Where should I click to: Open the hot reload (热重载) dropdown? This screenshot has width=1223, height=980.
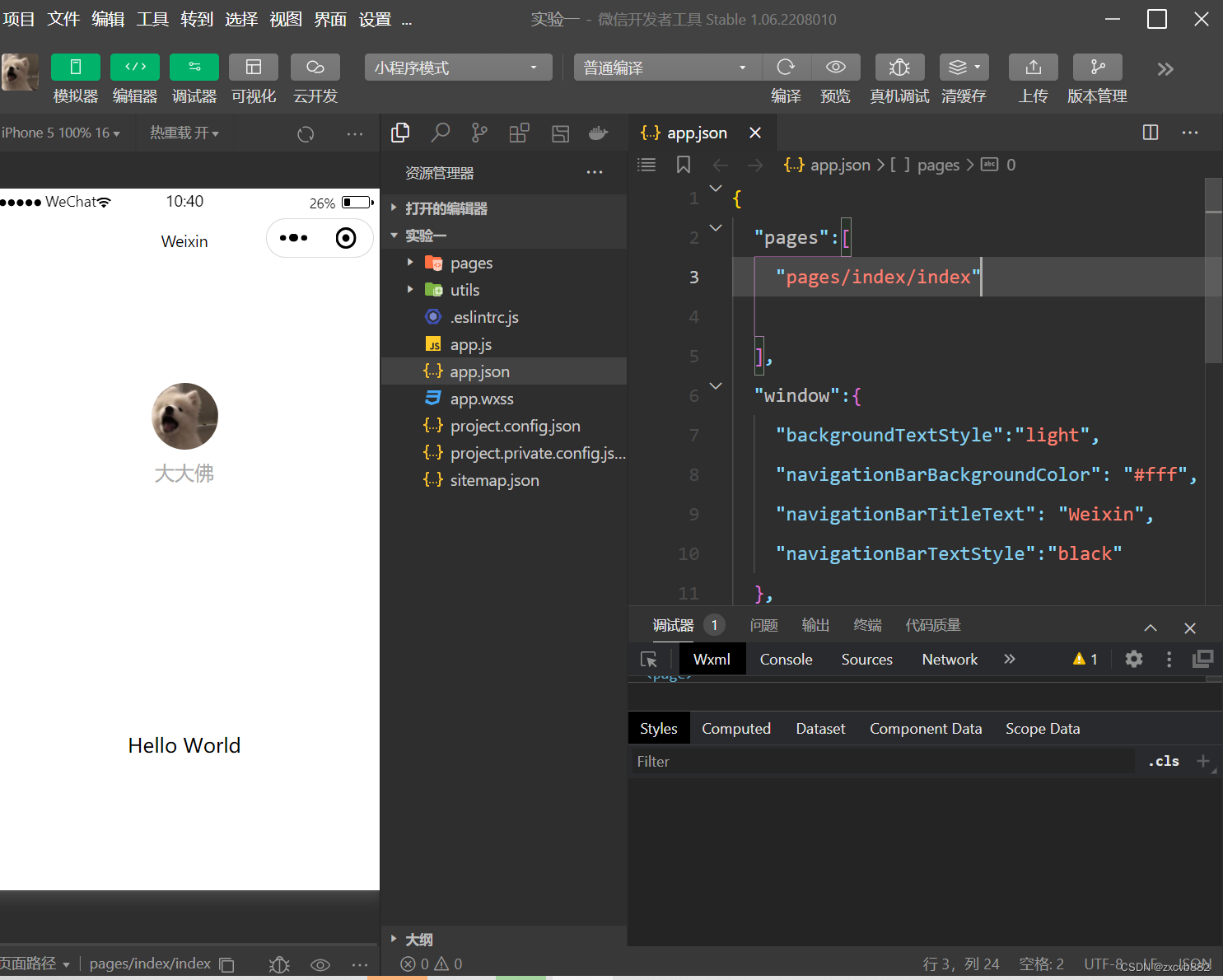pyautogui.click(x=184, y=133)
